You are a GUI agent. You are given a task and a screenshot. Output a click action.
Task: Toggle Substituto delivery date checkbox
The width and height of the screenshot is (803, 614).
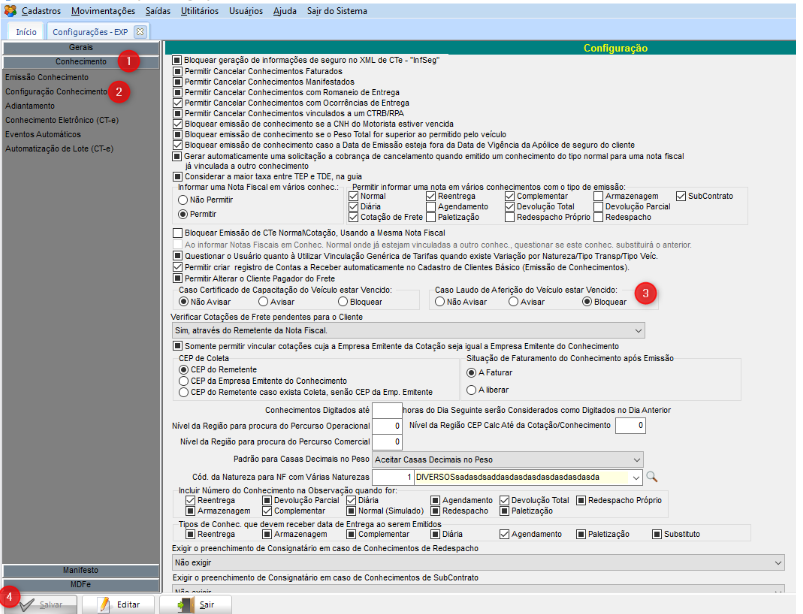(657, 534)
